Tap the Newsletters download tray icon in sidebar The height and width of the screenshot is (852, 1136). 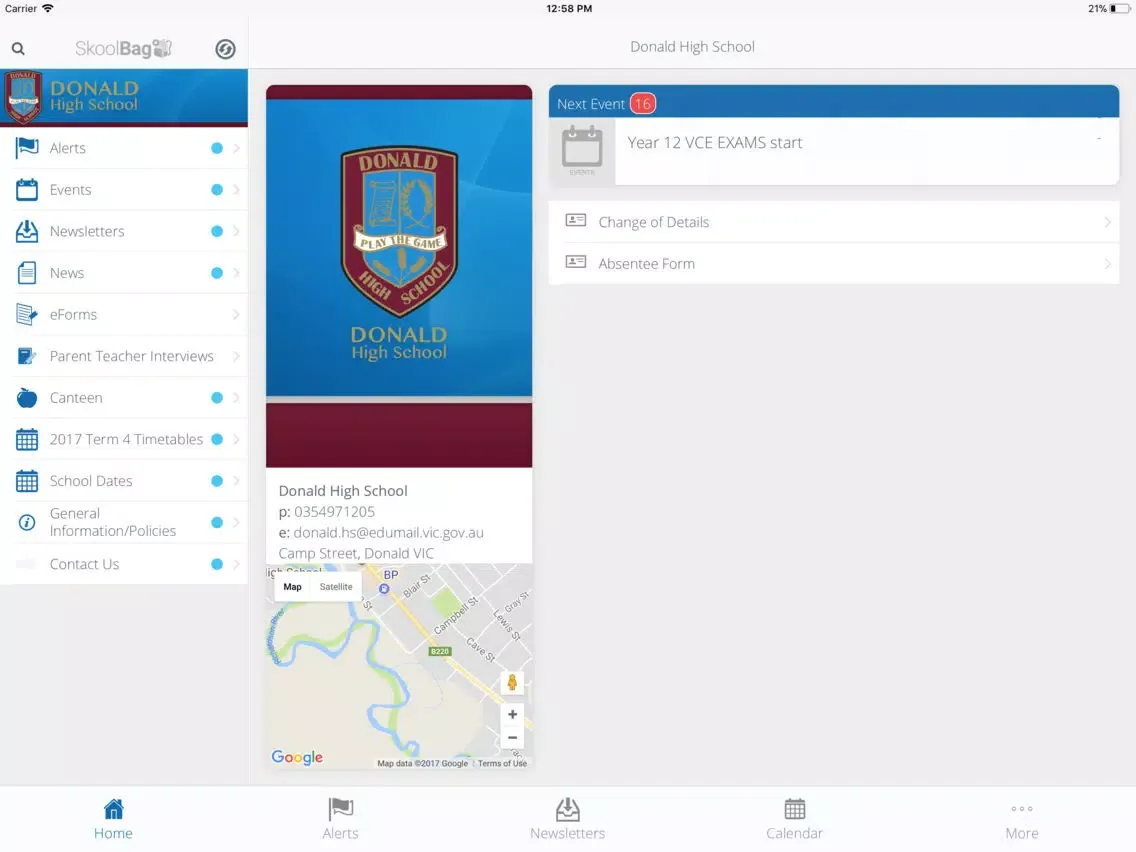click(x=27, y=231)
